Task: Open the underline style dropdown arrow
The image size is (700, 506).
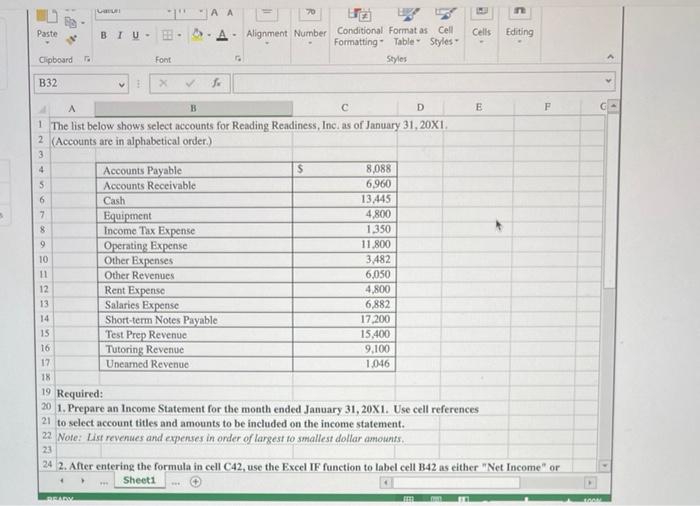Action: 148,35
